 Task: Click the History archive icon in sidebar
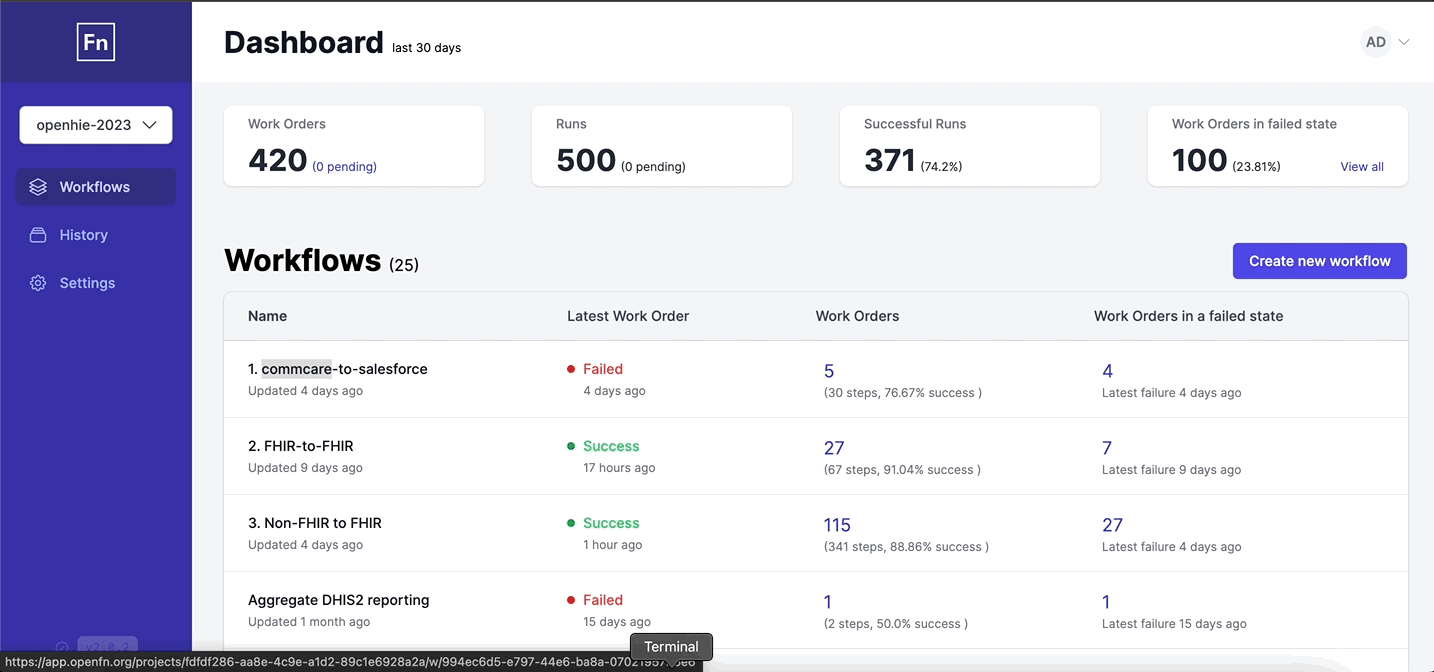(x=38, y=235)
